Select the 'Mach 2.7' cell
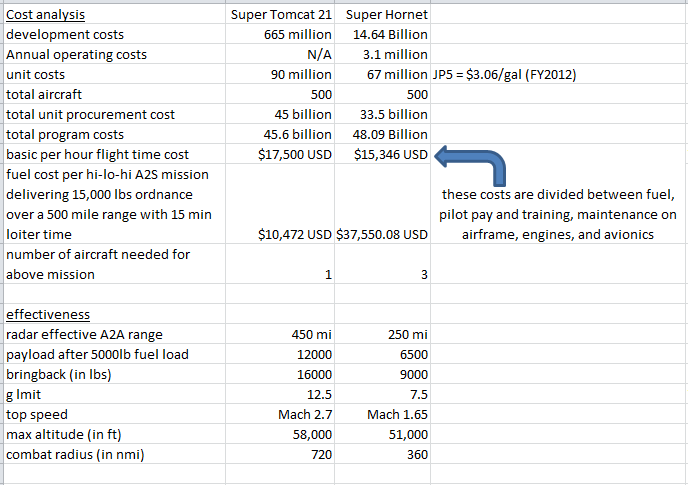Image resolution: width=688 pixels, height=485 pixels. [x=280, y=413]
